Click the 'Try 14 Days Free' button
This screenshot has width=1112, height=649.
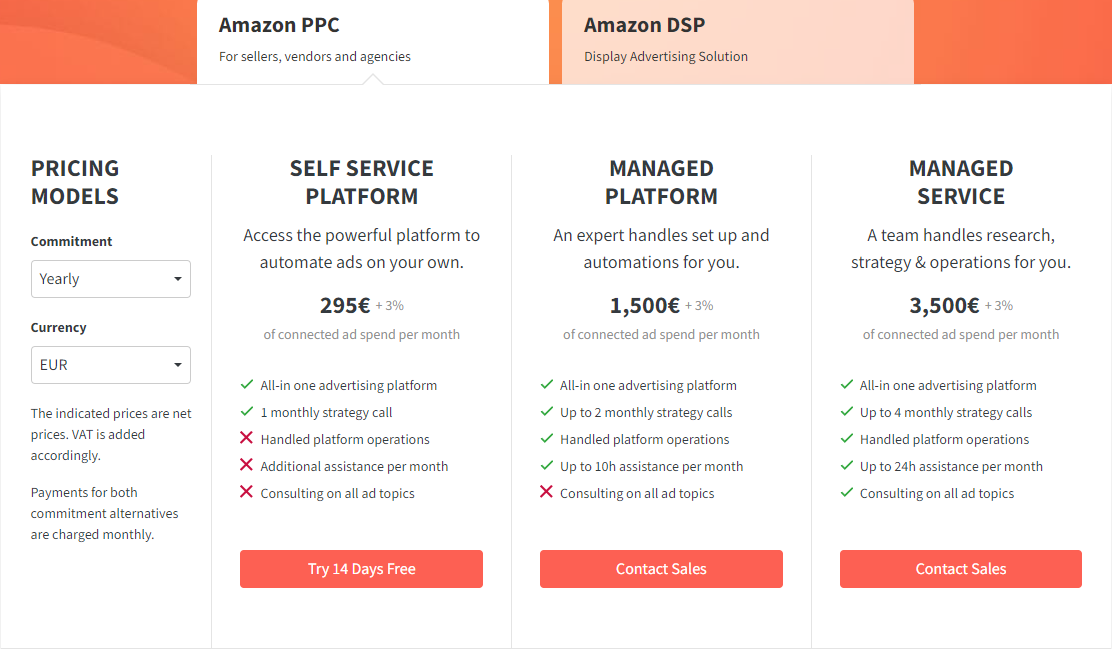361,569
